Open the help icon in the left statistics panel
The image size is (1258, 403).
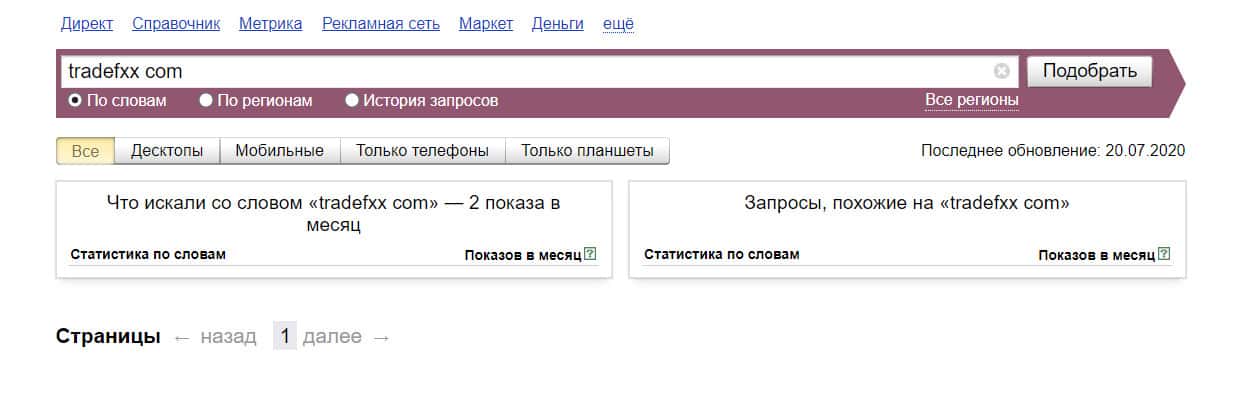(590, 254)
